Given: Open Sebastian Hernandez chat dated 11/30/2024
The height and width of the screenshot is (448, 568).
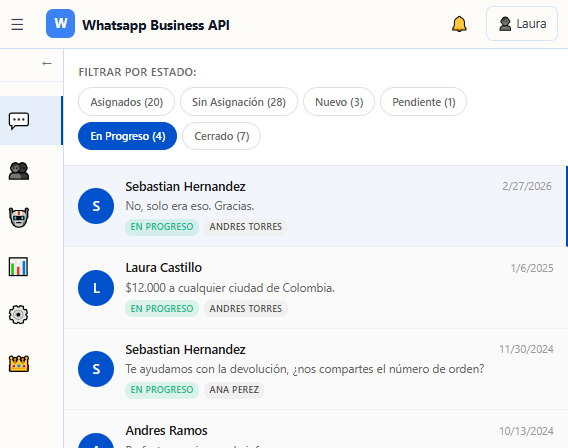Looking at the screenshot, I should [x=316, y=369].
